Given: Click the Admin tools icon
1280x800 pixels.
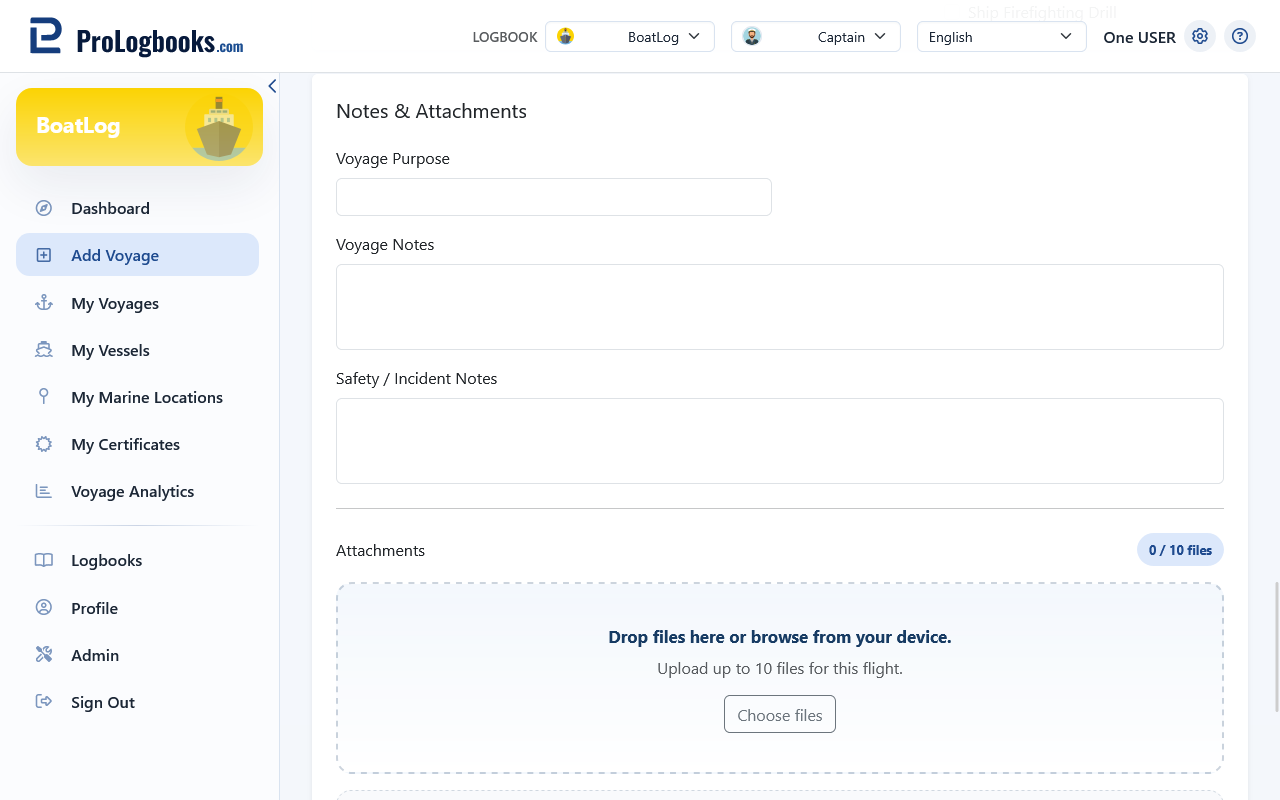Looking at the screenshot, I should pyautogui.click(x=44, y=655).
